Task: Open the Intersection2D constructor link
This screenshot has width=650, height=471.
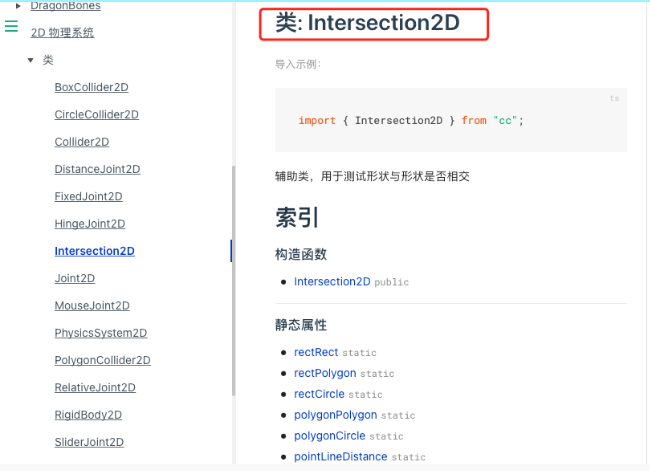Action: pyautogui.click(x=332, y=282)
